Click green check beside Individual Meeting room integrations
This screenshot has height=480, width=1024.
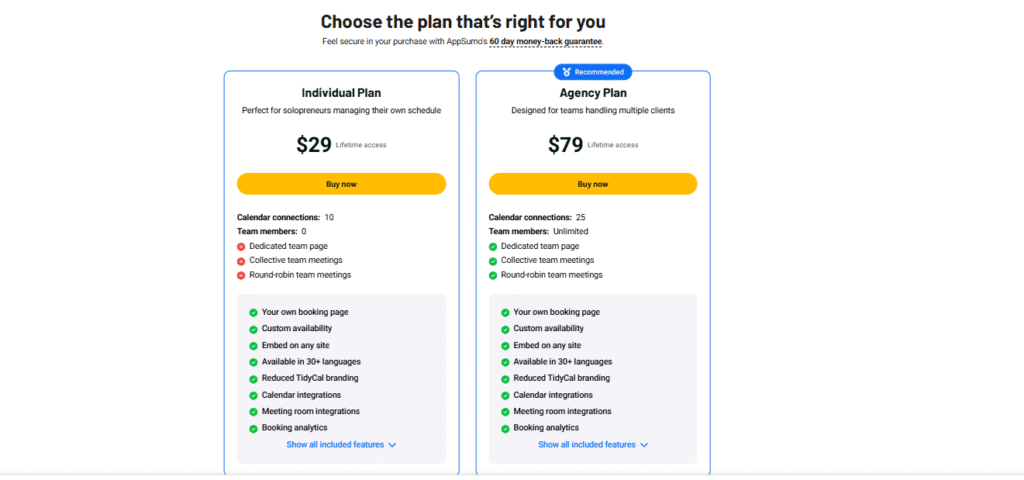[x=253, y=412]
